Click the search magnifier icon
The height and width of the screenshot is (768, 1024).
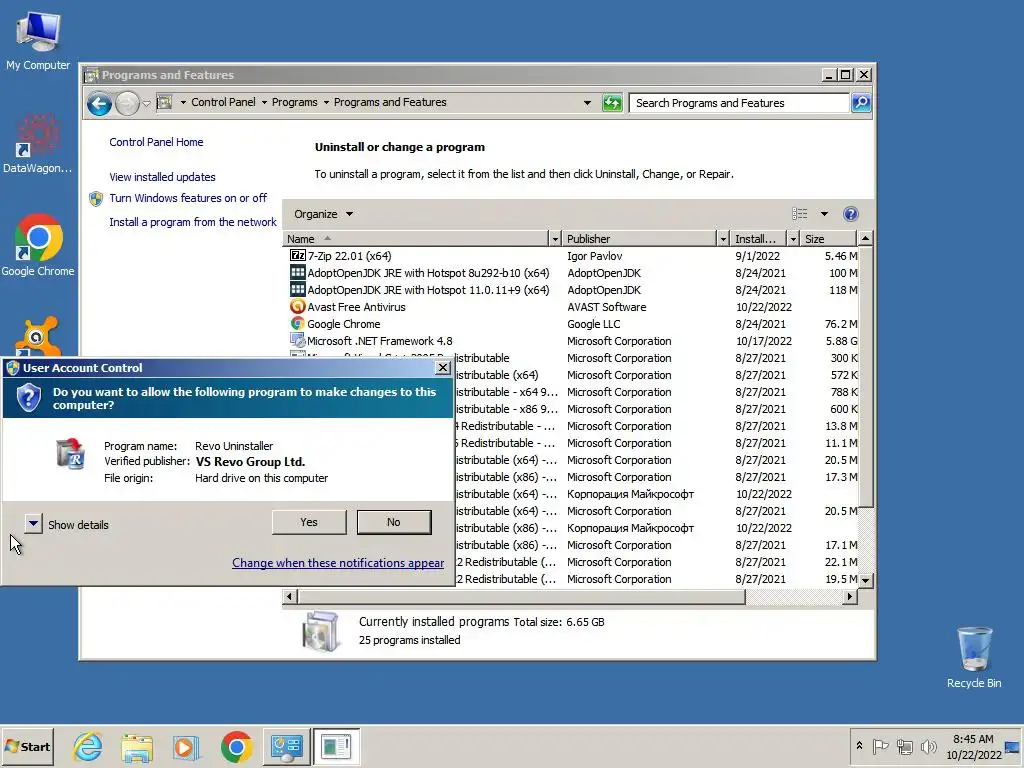[x=861, y=103]
